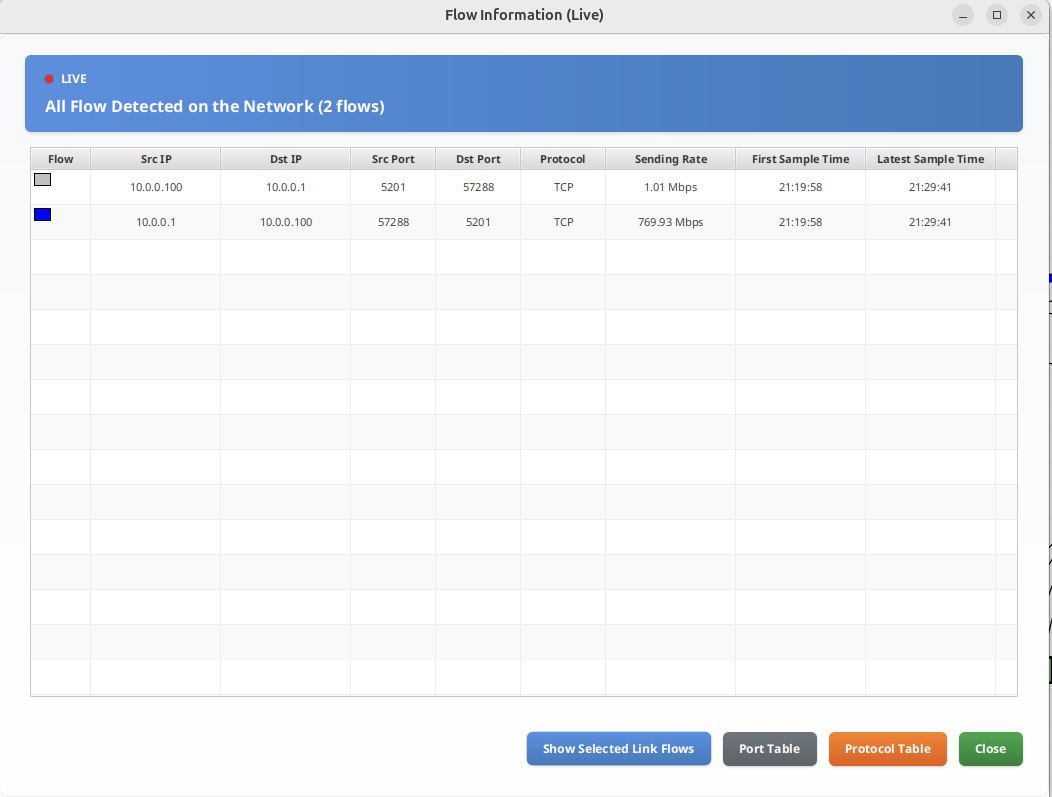Select the 1.01 Mbps sending rate cell
1052x797 pixels.
pos(671,187)
